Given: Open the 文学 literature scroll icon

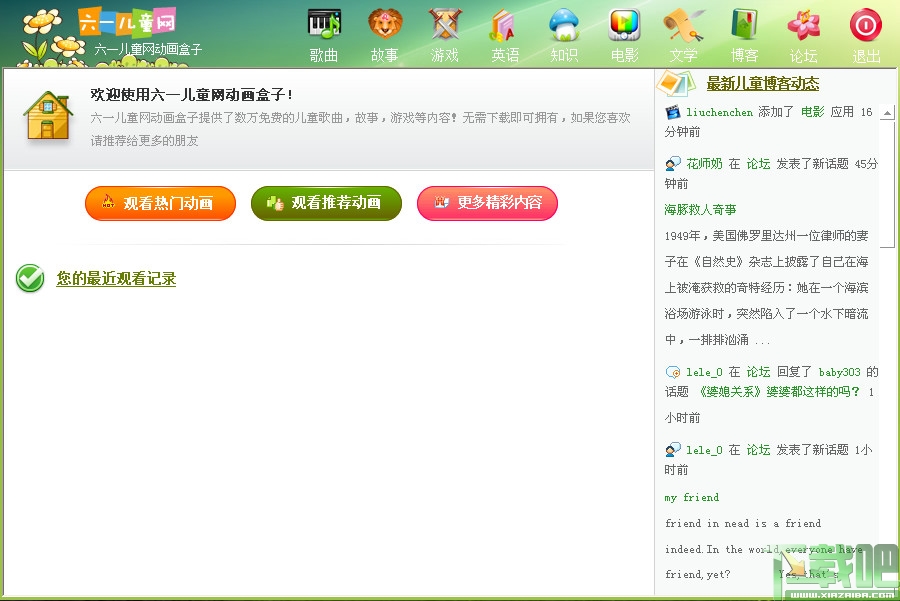Looking at the screenshot, I should (x=684, y=25).
